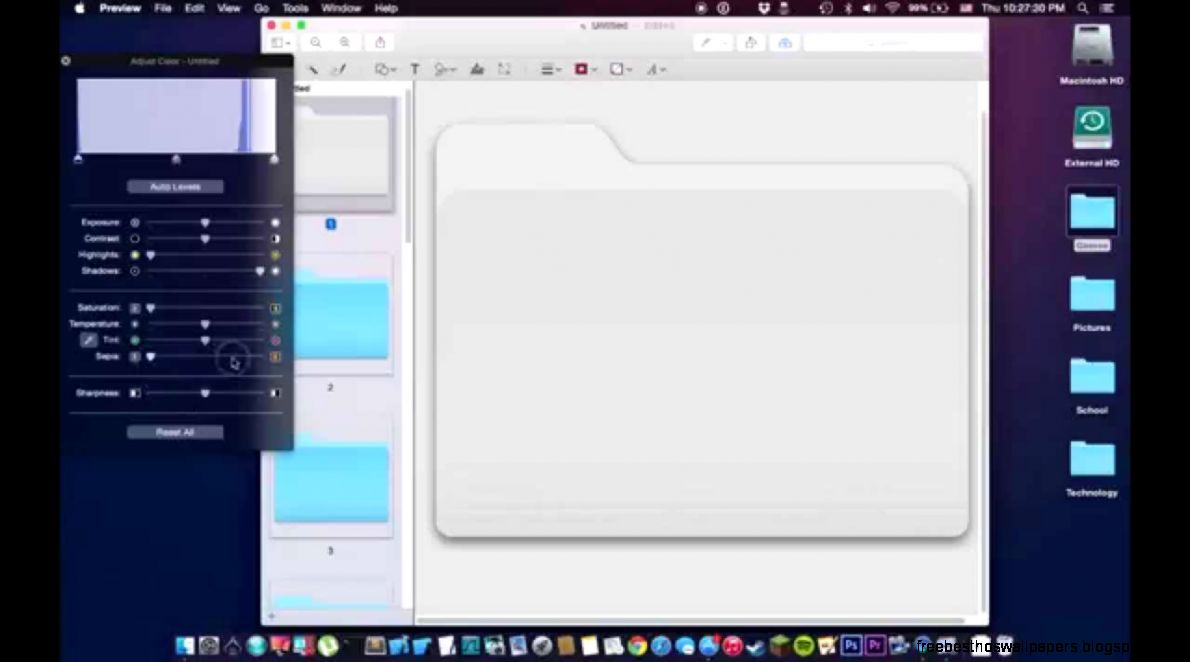Click the Reset All button
This screenshot has height=662, width=1190.
coord(175,431)
